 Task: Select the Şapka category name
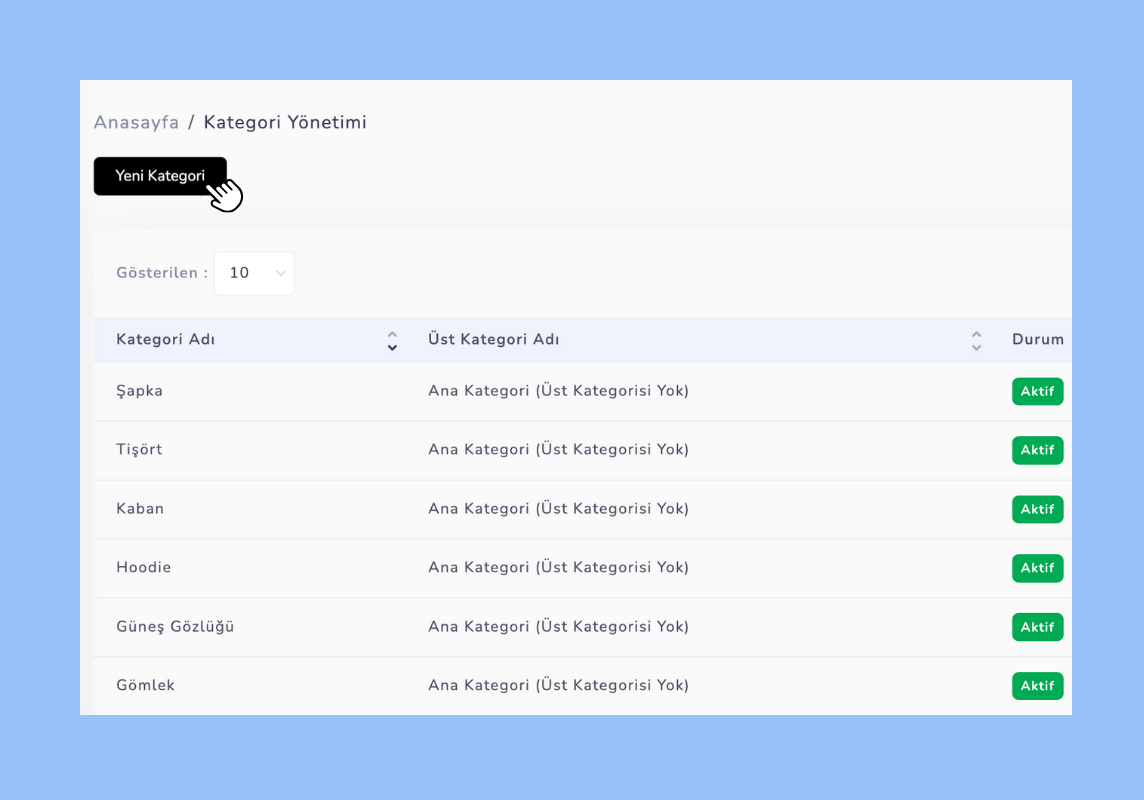[139, 391]
